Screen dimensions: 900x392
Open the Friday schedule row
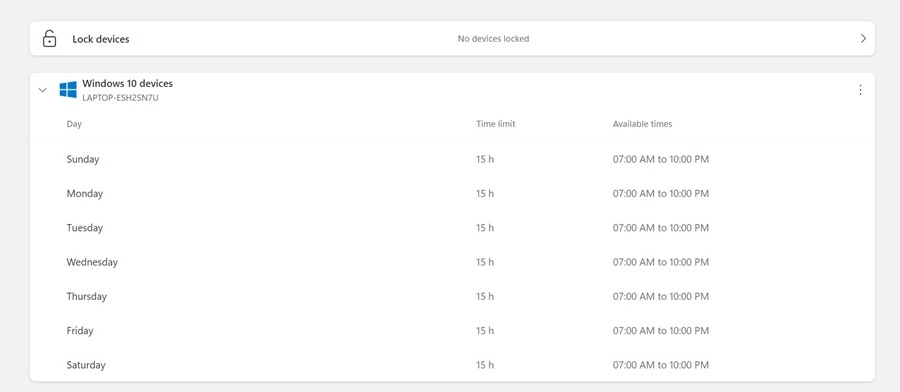point(452,331)
